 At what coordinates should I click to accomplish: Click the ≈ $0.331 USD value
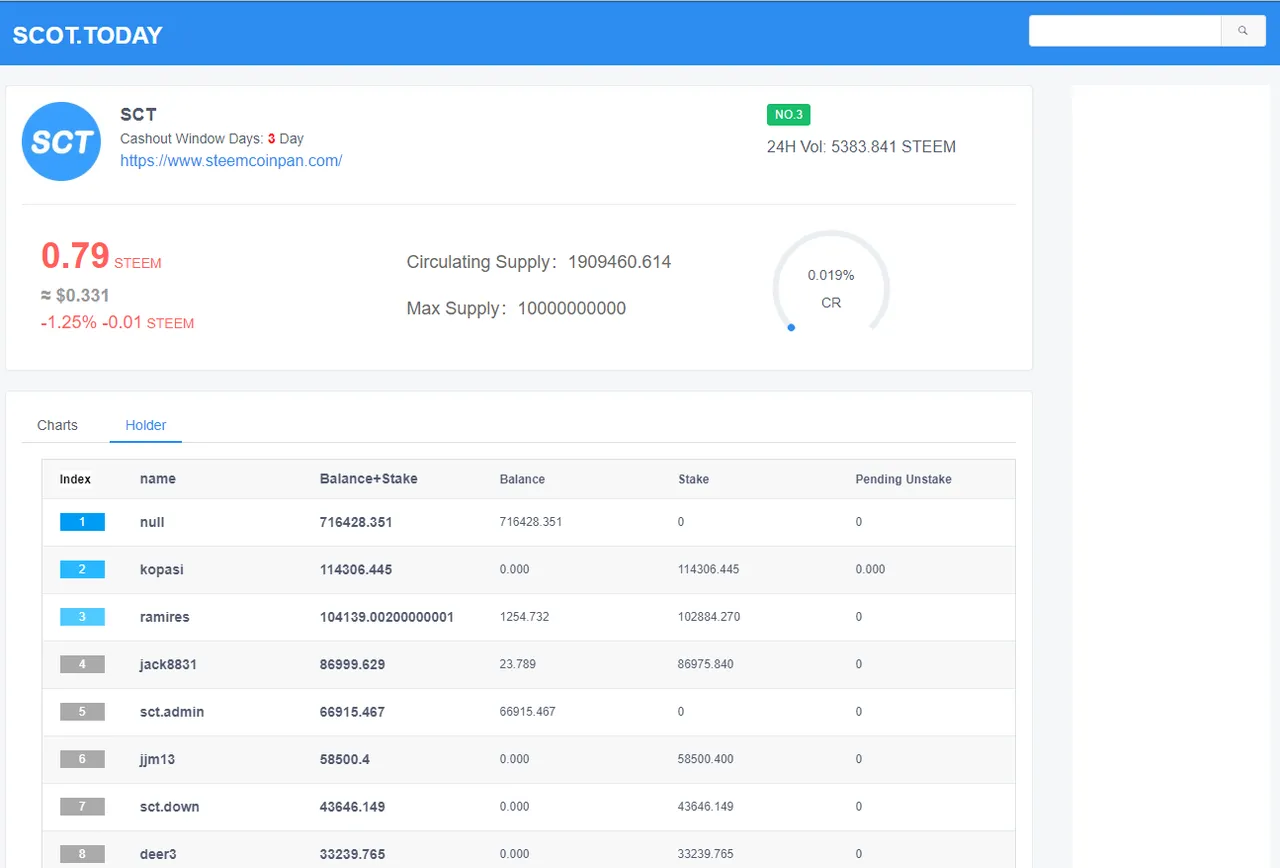click(x=75, y=296)
